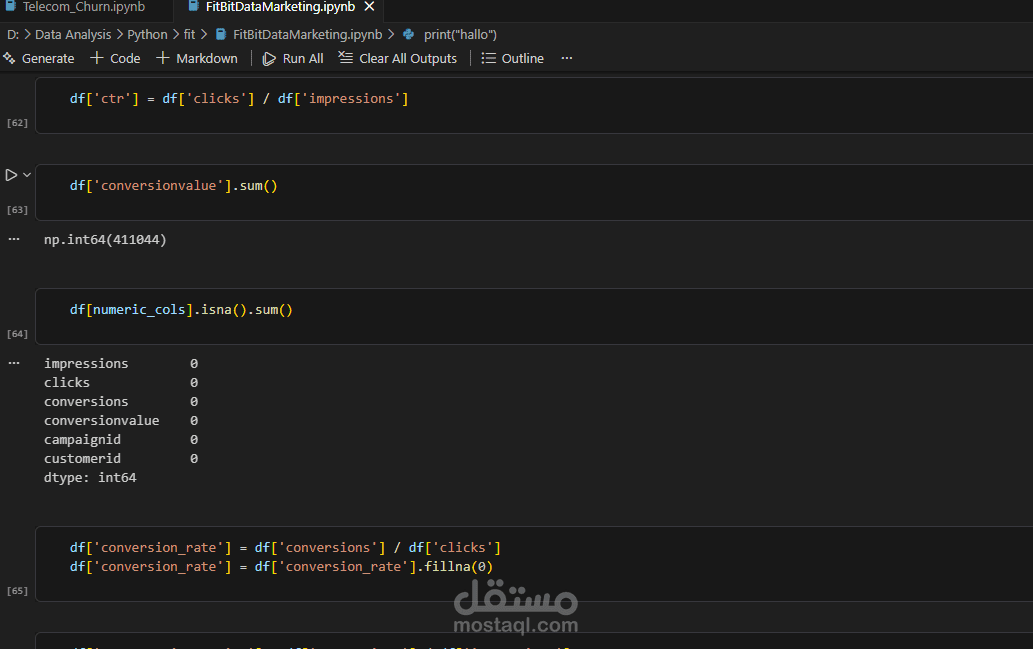Click the Outline list icon
This screenshot has width=1033, height=649.
[488, 58]
